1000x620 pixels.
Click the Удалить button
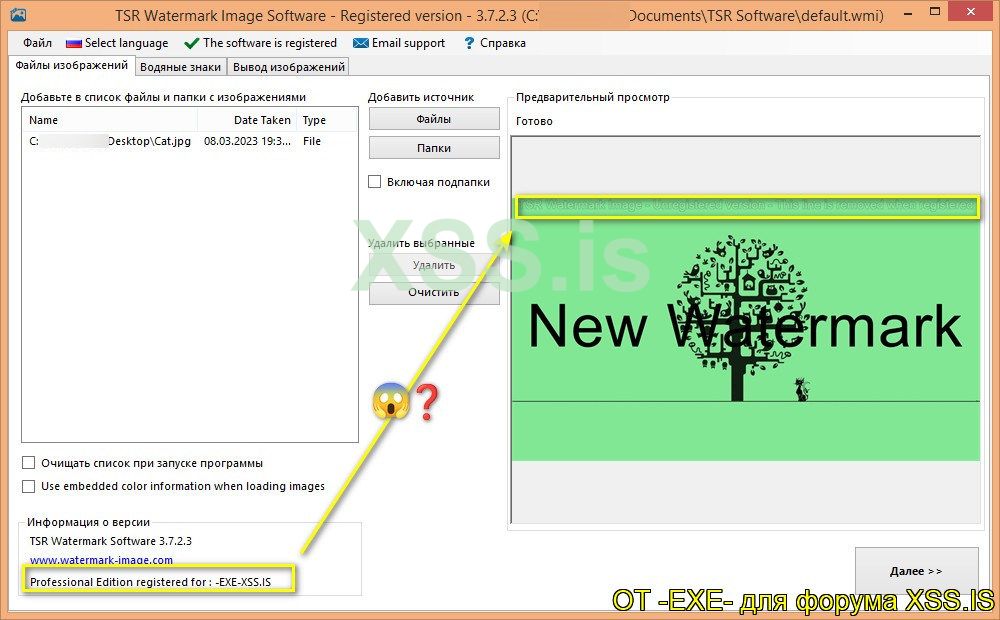pos(434,265)
